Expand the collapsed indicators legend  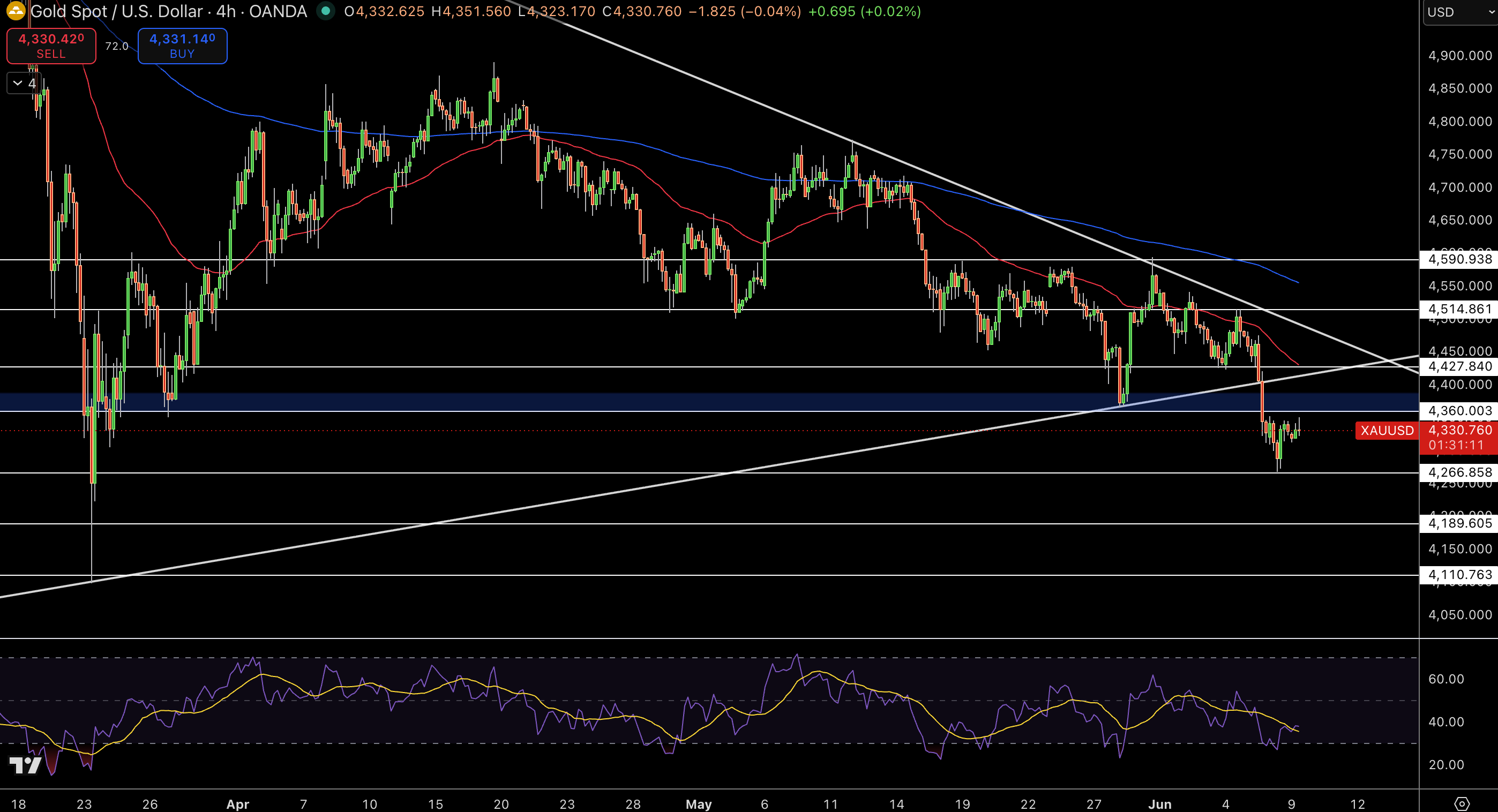pyautogui.click(x=25, y=83)
